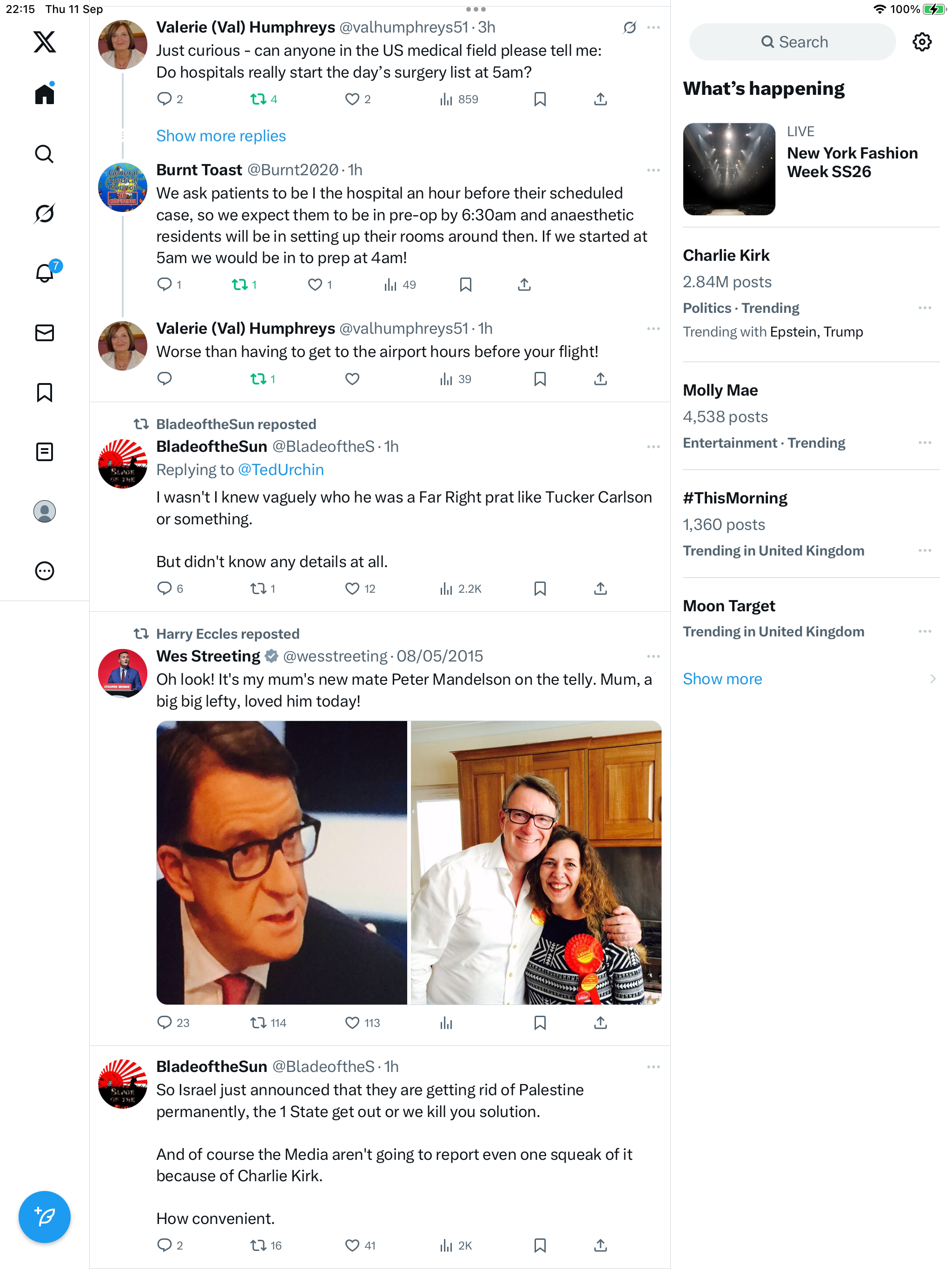Open direct messages envelope icon
Screen dimensions: 952x1270
pos(44,333)
